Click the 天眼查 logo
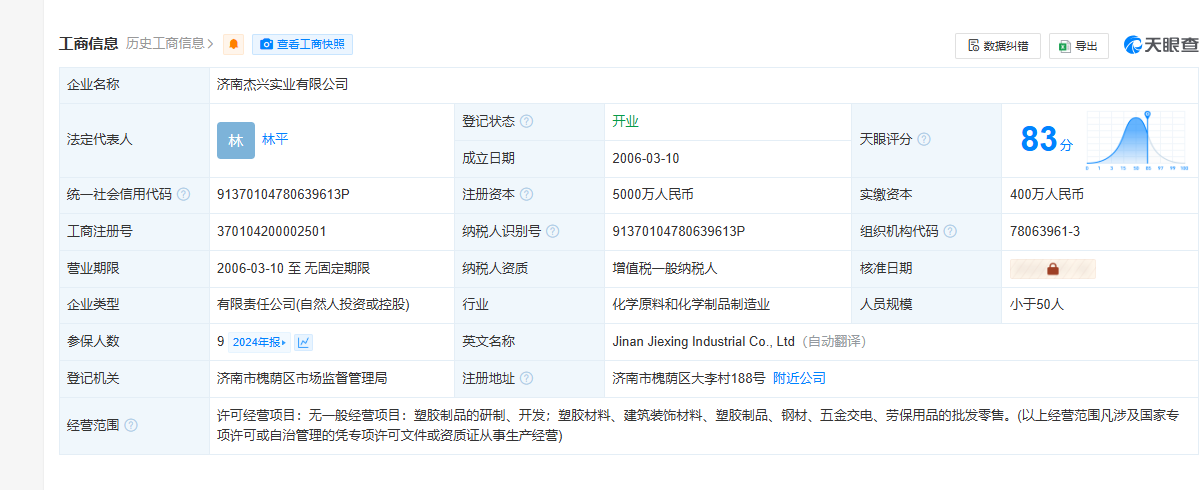1203x490 pixels. [x=1160, y=45]
